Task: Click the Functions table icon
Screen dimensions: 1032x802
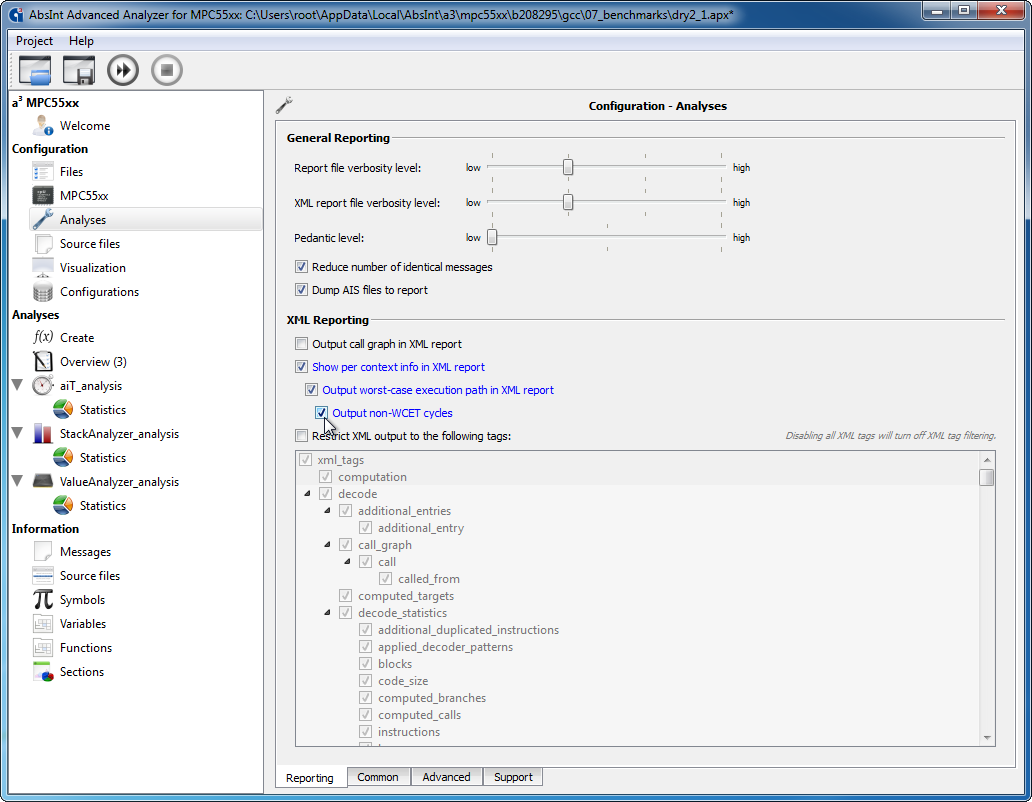Action: pos(43,647)
